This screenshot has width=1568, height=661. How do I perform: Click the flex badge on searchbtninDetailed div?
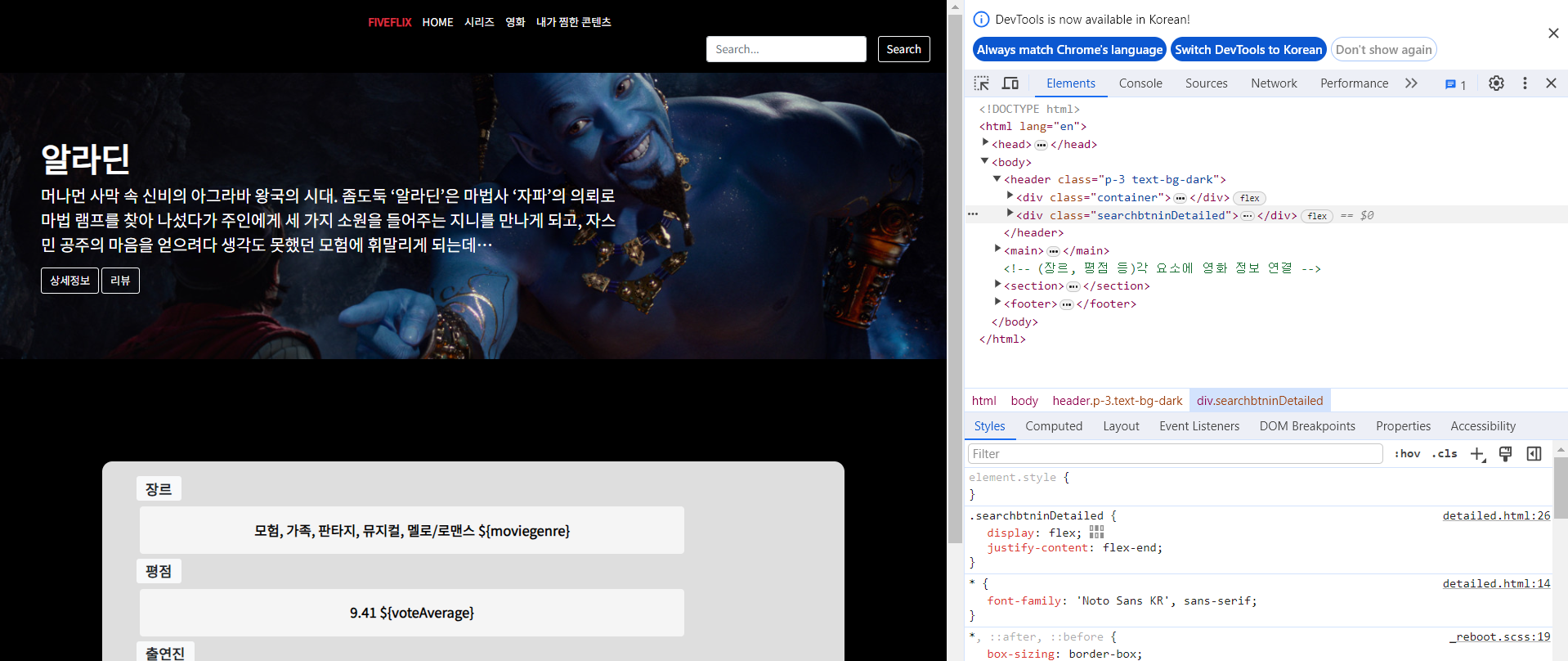click(1316, 216)
